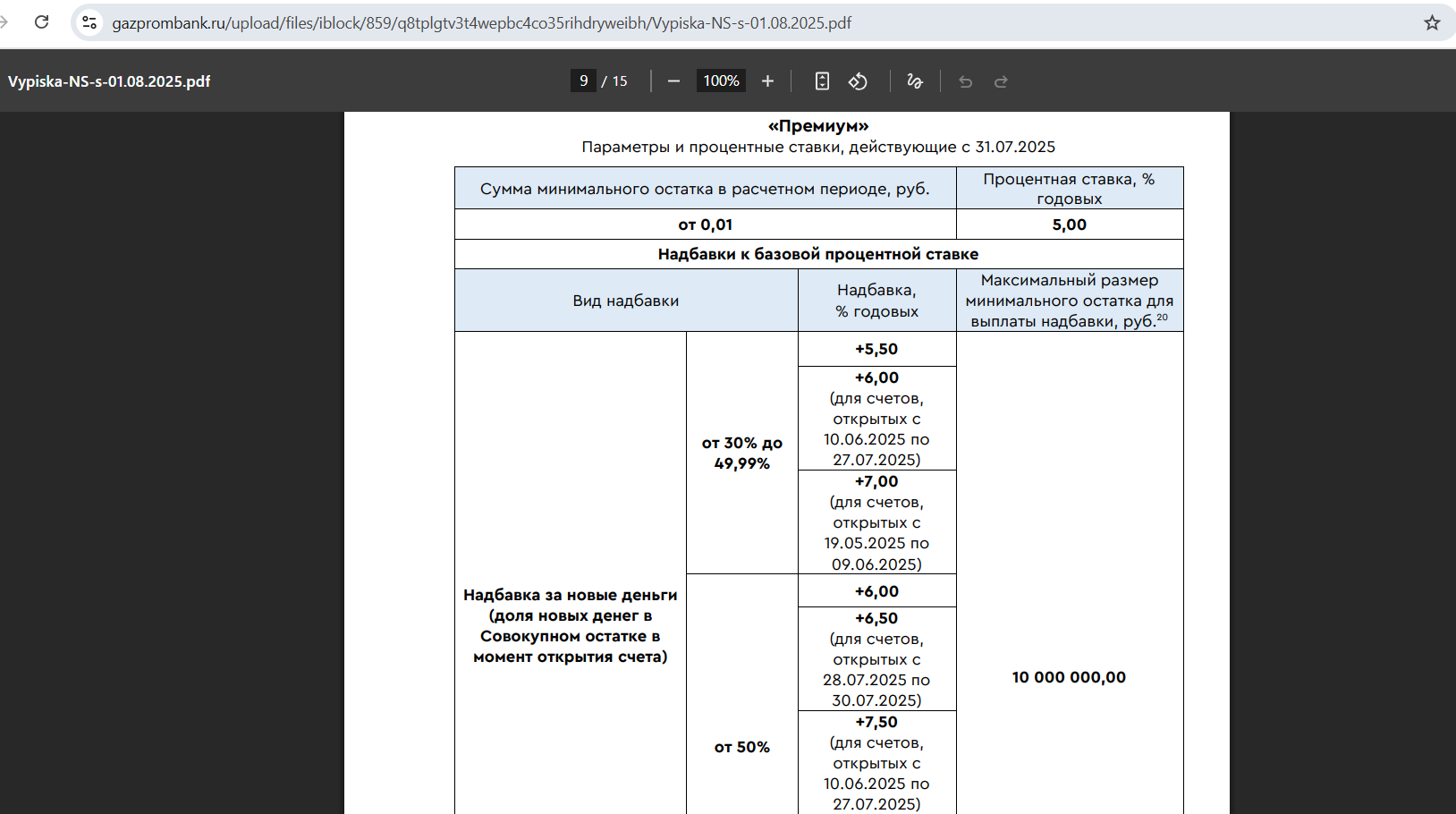
Task: Bookmark this page with the star icon
Action: click(x=1432, y=22)
